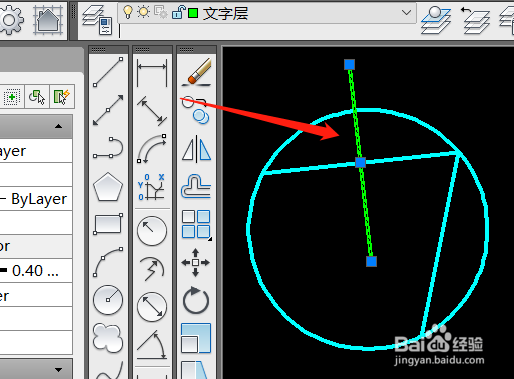Click the 文字层 layer name in combo box
The width and height of the screenshot is (514, 379).
click(225, 14)
